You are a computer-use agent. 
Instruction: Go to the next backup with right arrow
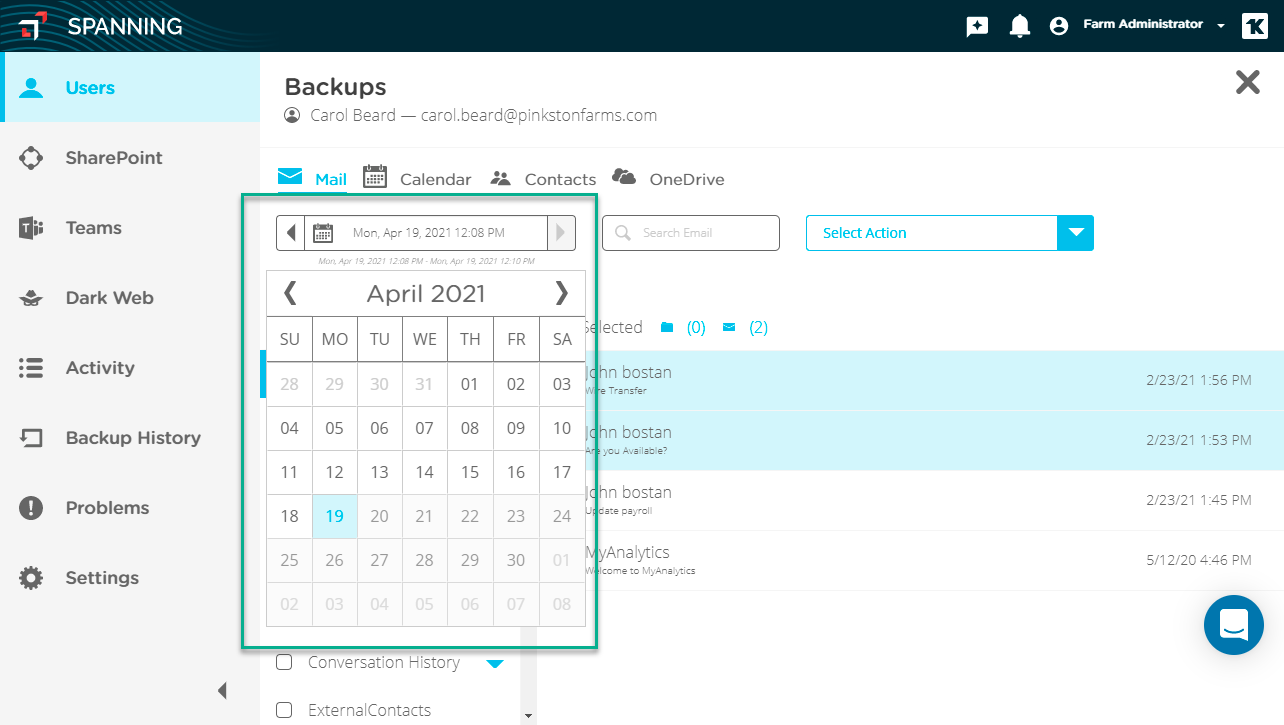(561, 233)
